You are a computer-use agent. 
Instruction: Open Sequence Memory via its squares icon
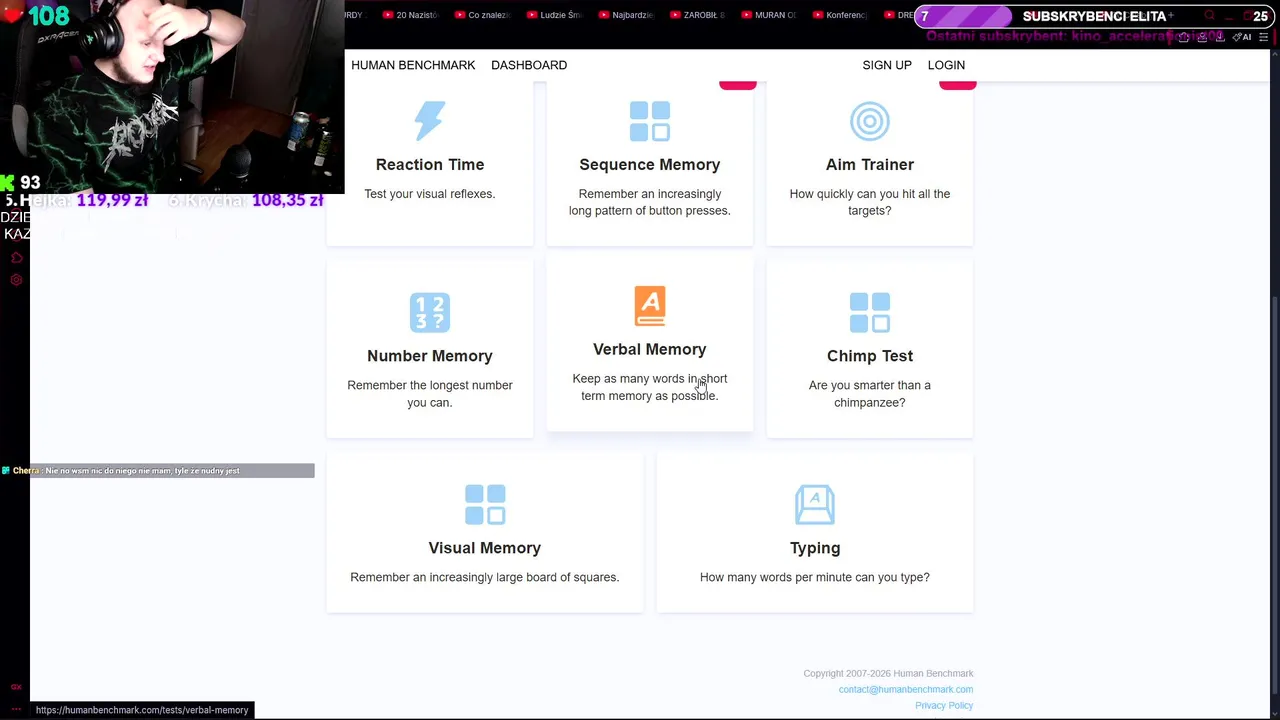click(x=650, y=121)
